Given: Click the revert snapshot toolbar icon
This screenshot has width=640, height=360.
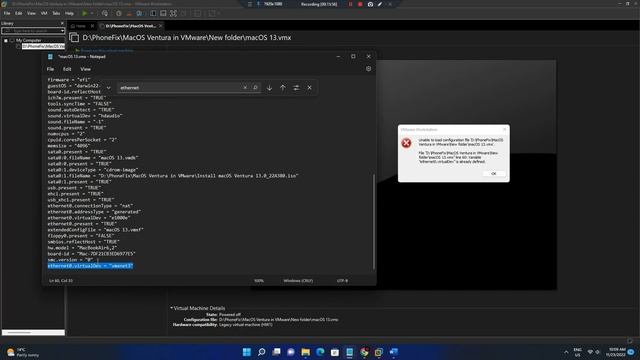Looking at the screenshot, I should (129, 13).
